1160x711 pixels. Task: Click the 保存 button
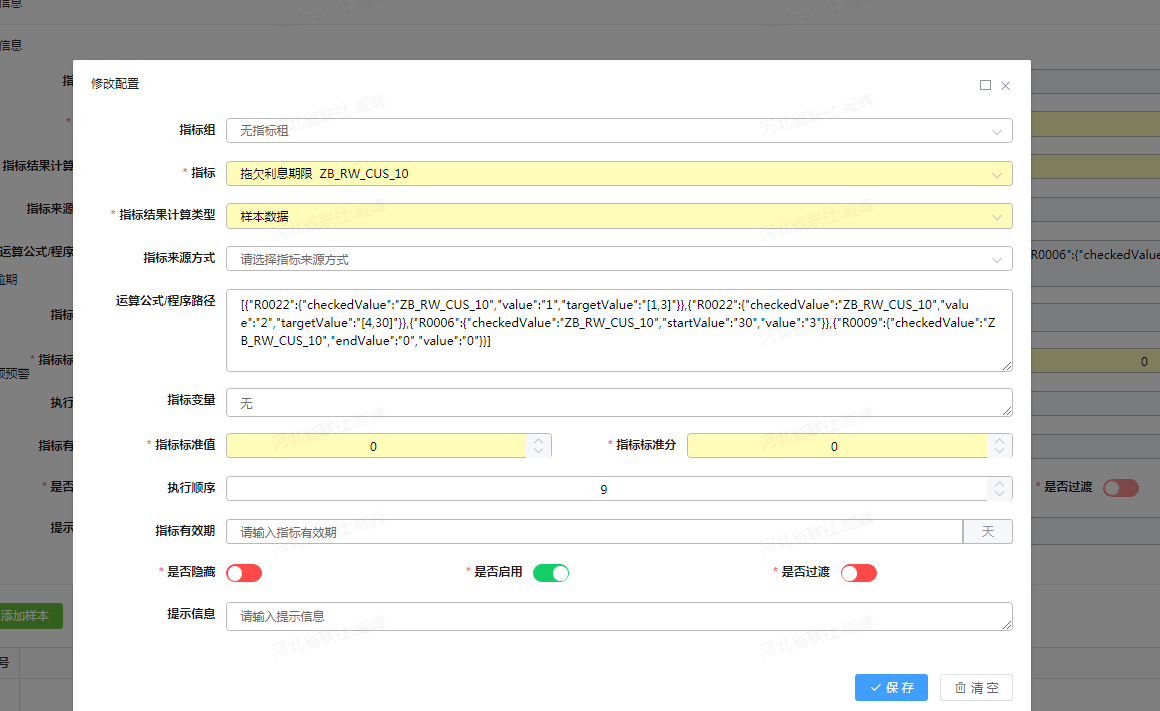click(x=891, y=688)
